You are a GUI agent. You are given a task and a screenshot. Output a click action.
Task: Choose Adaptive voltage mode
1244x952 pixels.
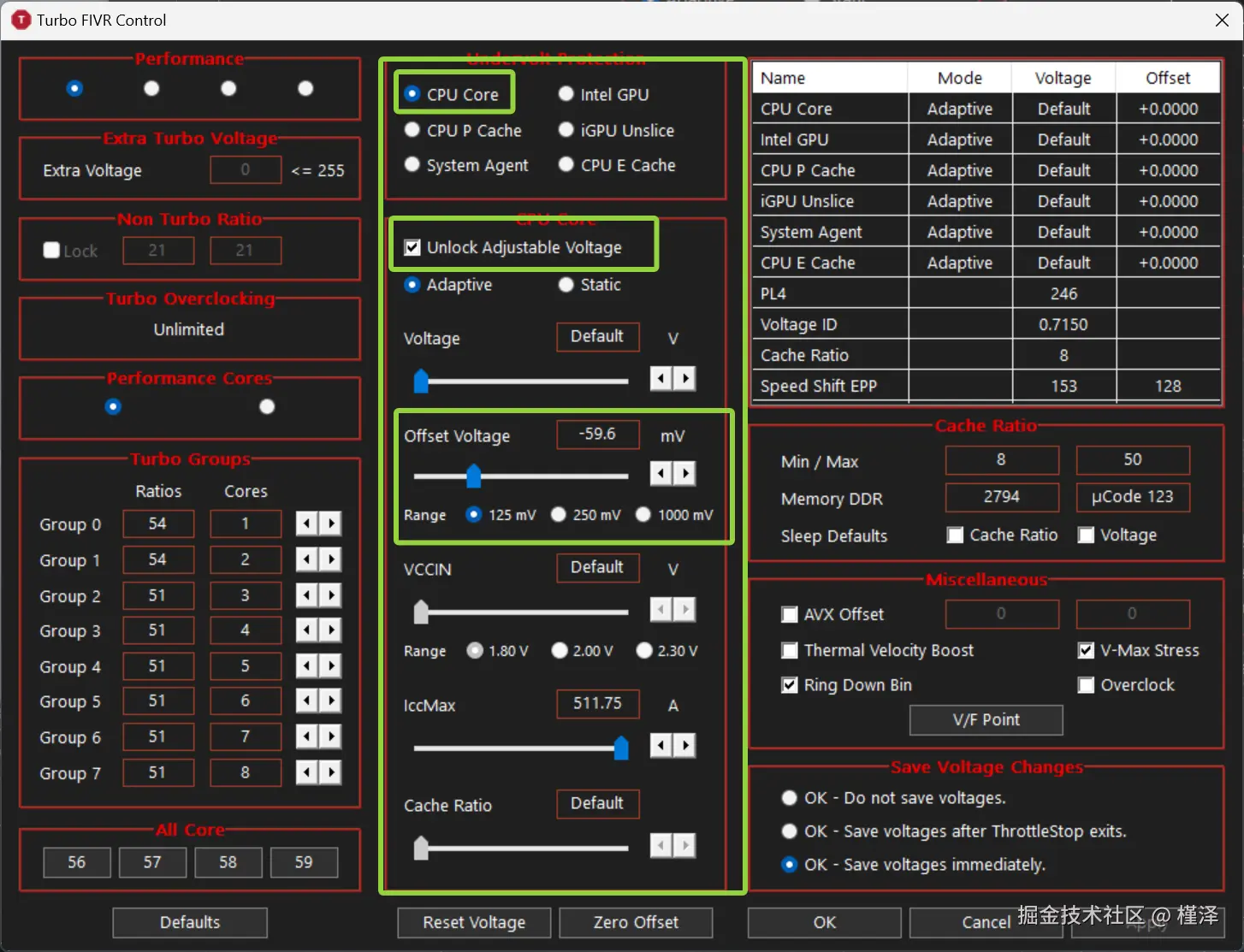[x=412, y=285]
